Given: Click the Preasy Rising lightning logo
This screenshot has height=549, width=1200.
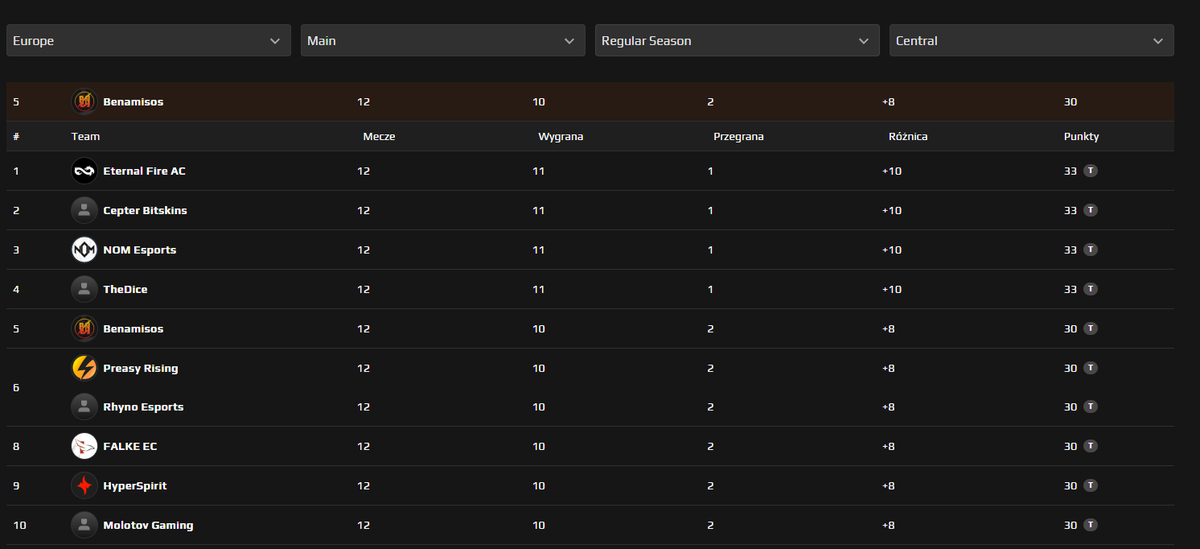Looking at the screenshot, I should pos(84,368).
